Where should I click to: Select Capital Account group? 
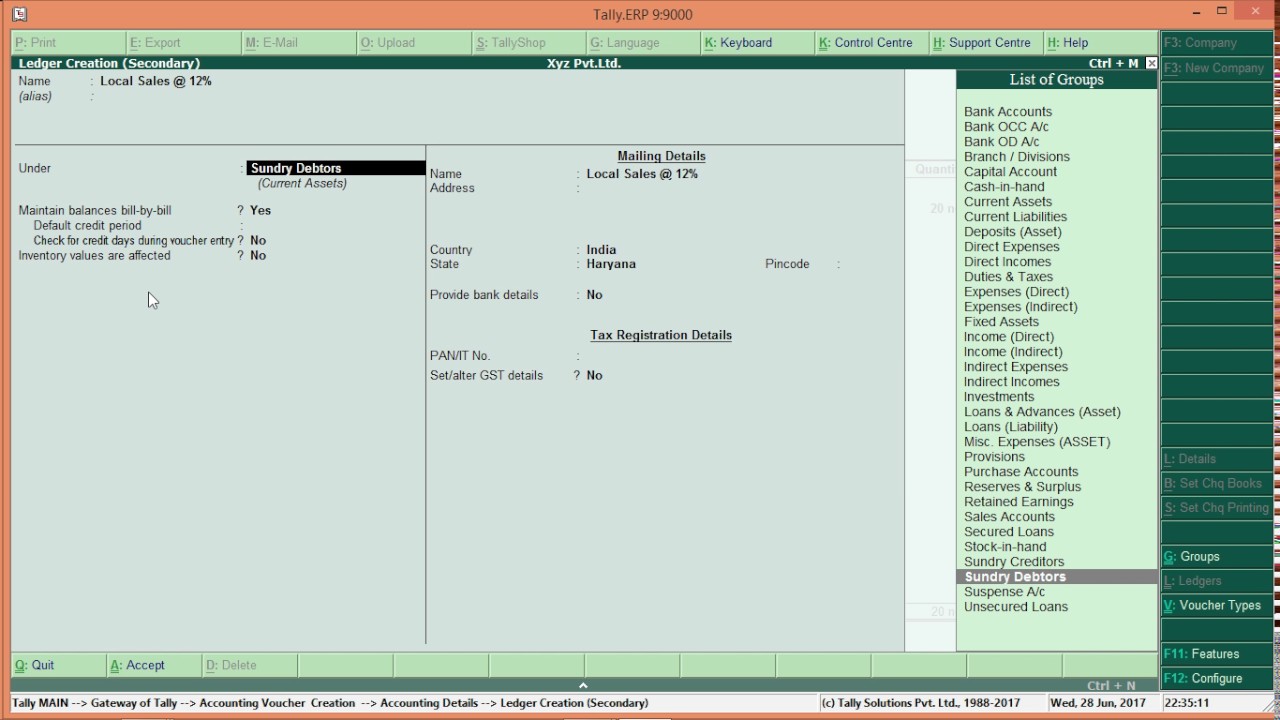coord(1010,172)
